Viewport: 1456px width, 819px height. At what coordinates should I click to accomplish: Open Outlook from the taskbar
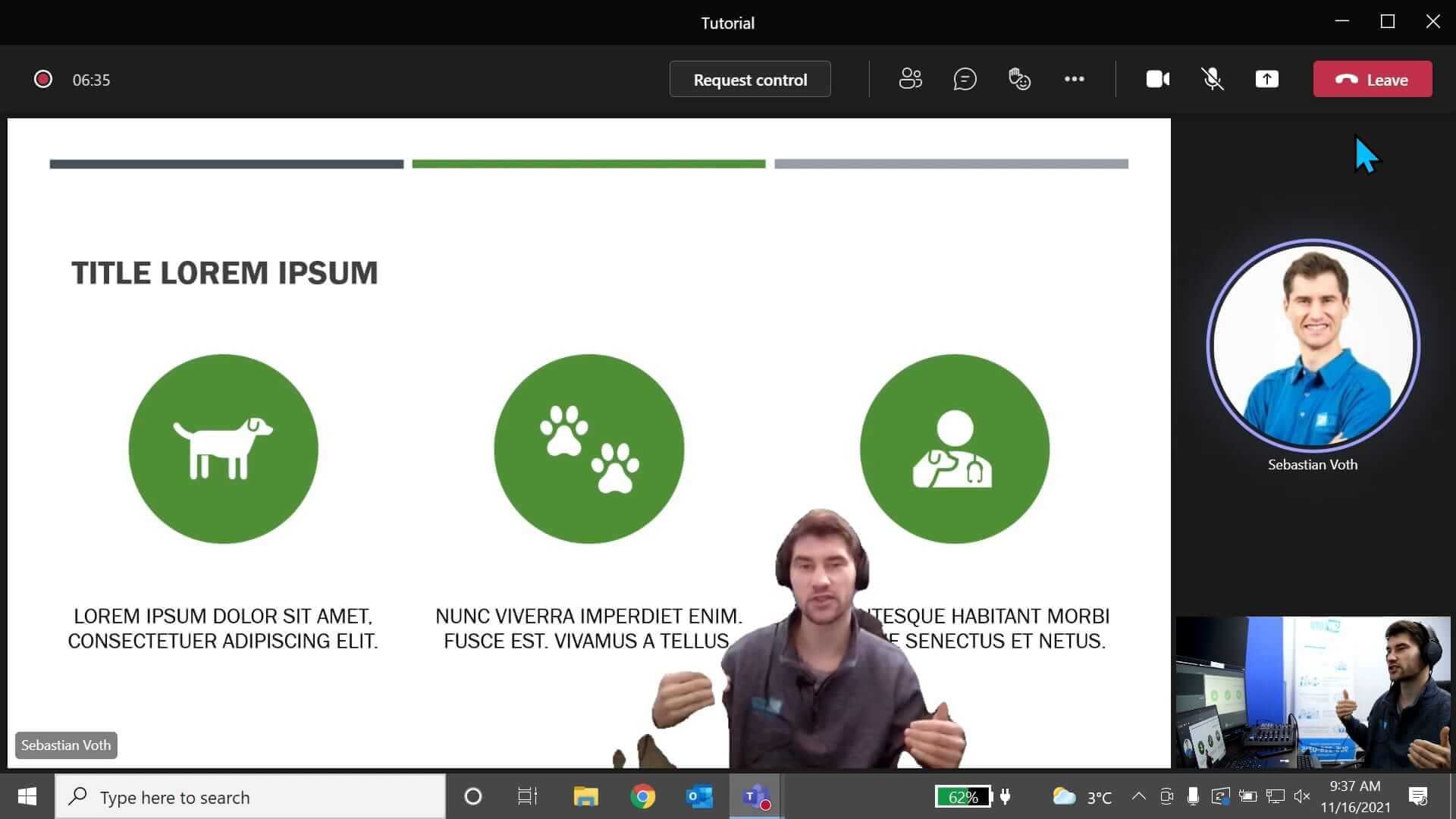tap(698, 796)
